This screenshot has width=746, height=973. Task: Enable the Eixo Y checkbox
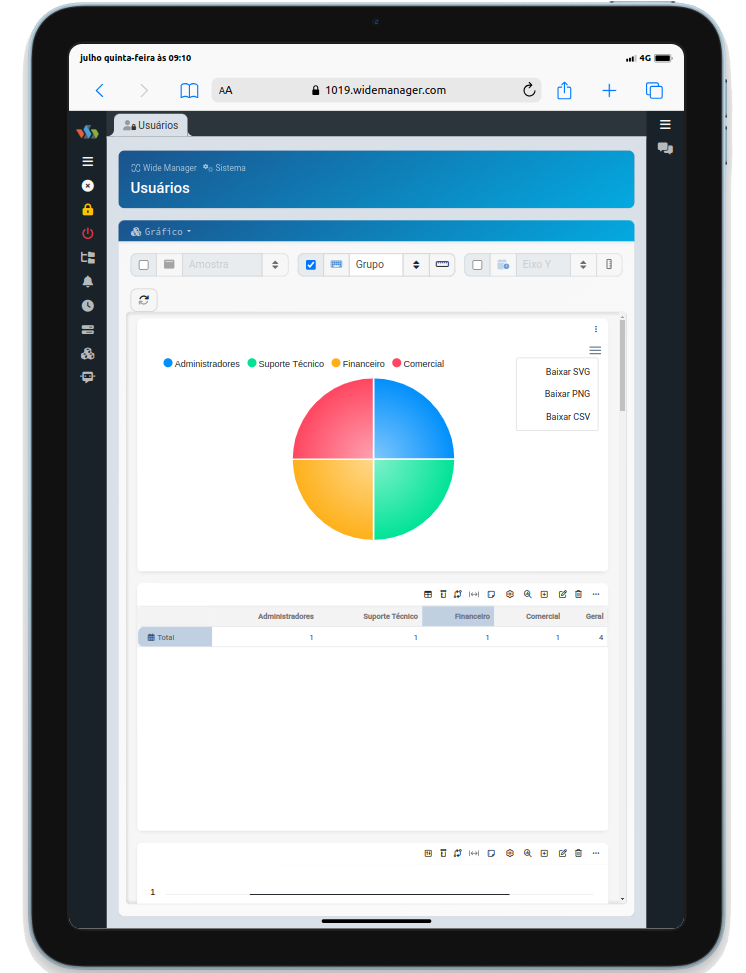[x=477, y=265]
